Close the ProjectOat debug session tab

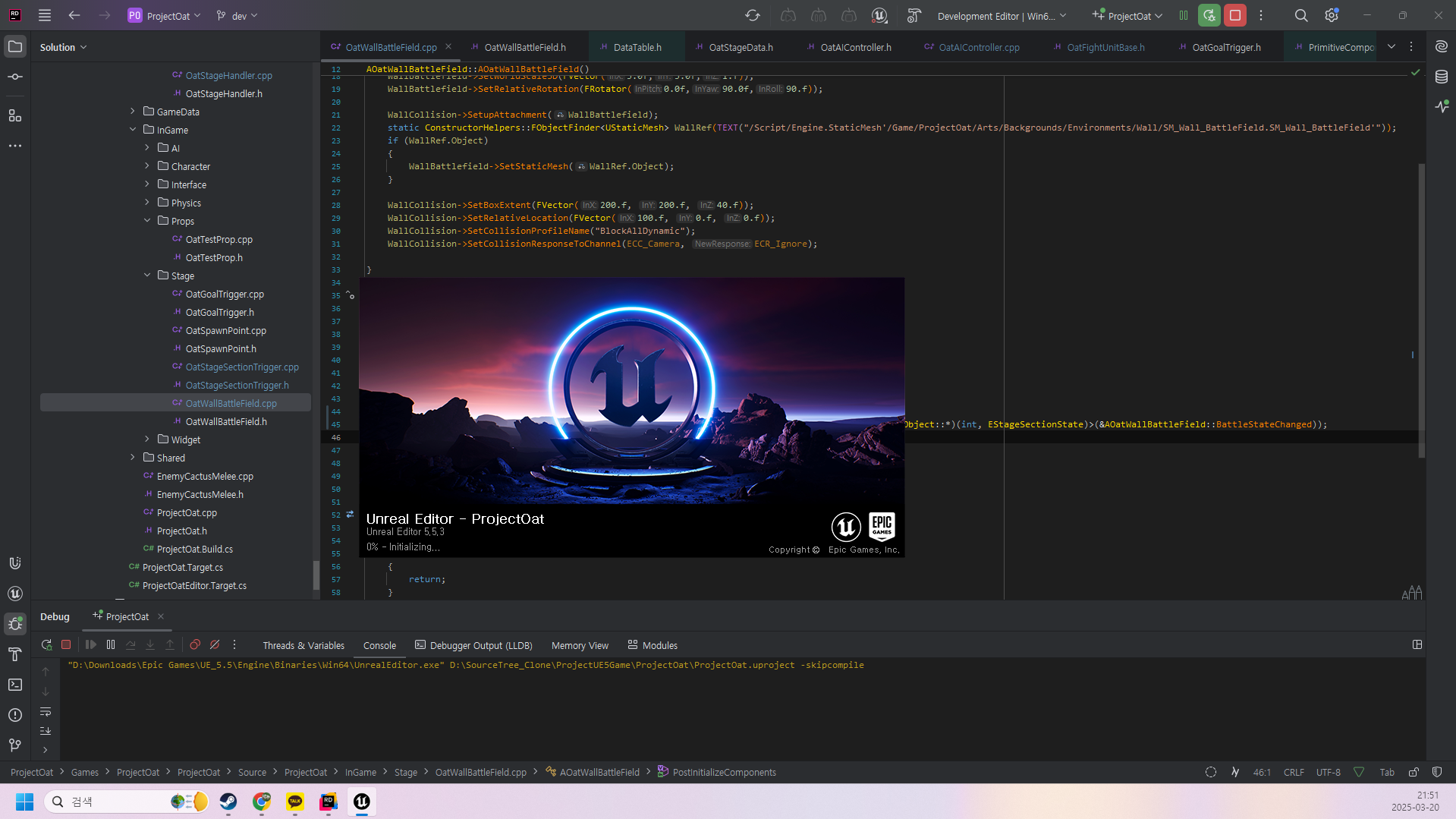pyautogui.click(x=161, y=616)
